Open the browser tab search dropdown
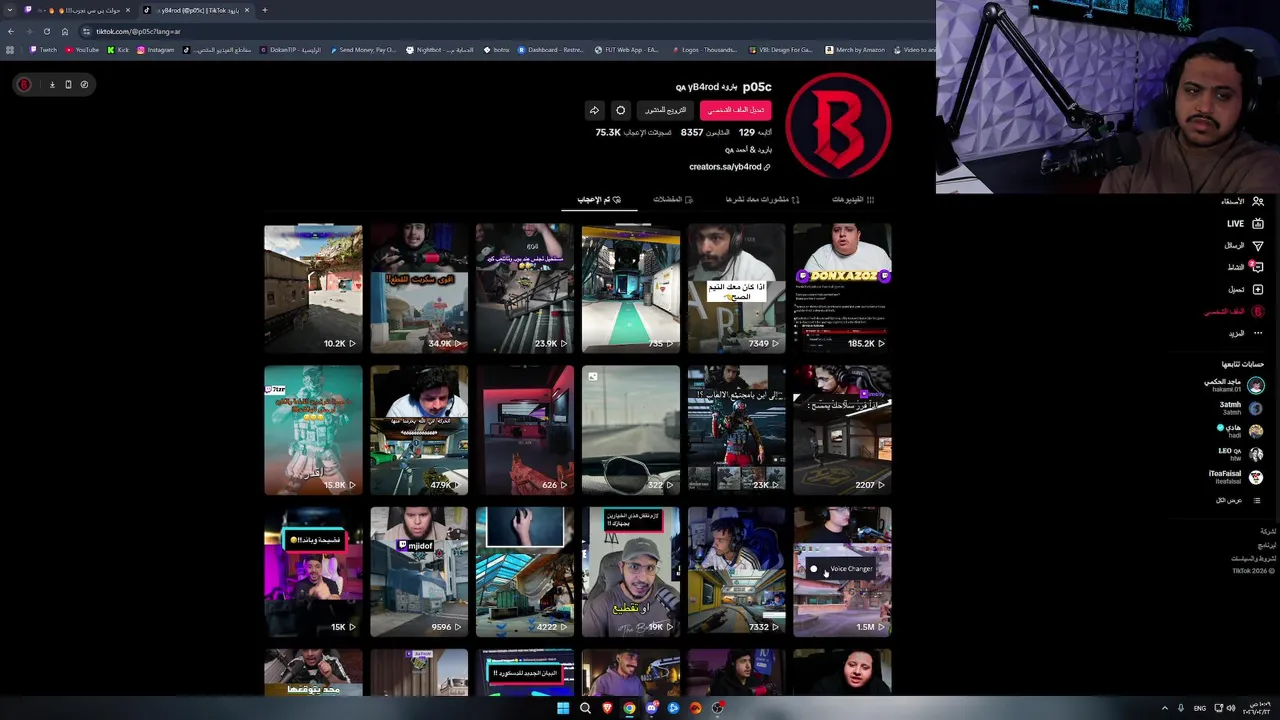This screenshot has width=1280, height=720. (x=10, y=10)
